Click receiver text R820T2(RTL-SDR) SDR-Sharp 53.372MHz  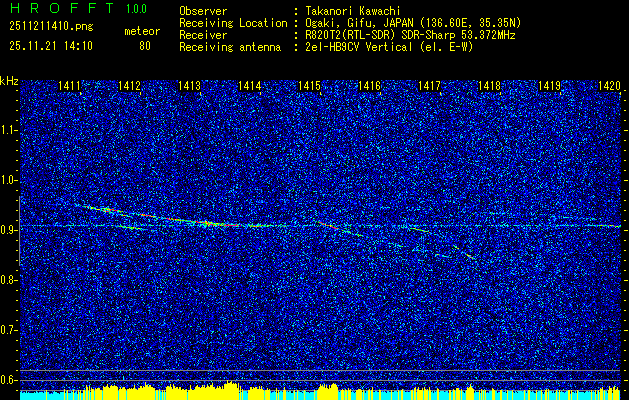[410, 35]
